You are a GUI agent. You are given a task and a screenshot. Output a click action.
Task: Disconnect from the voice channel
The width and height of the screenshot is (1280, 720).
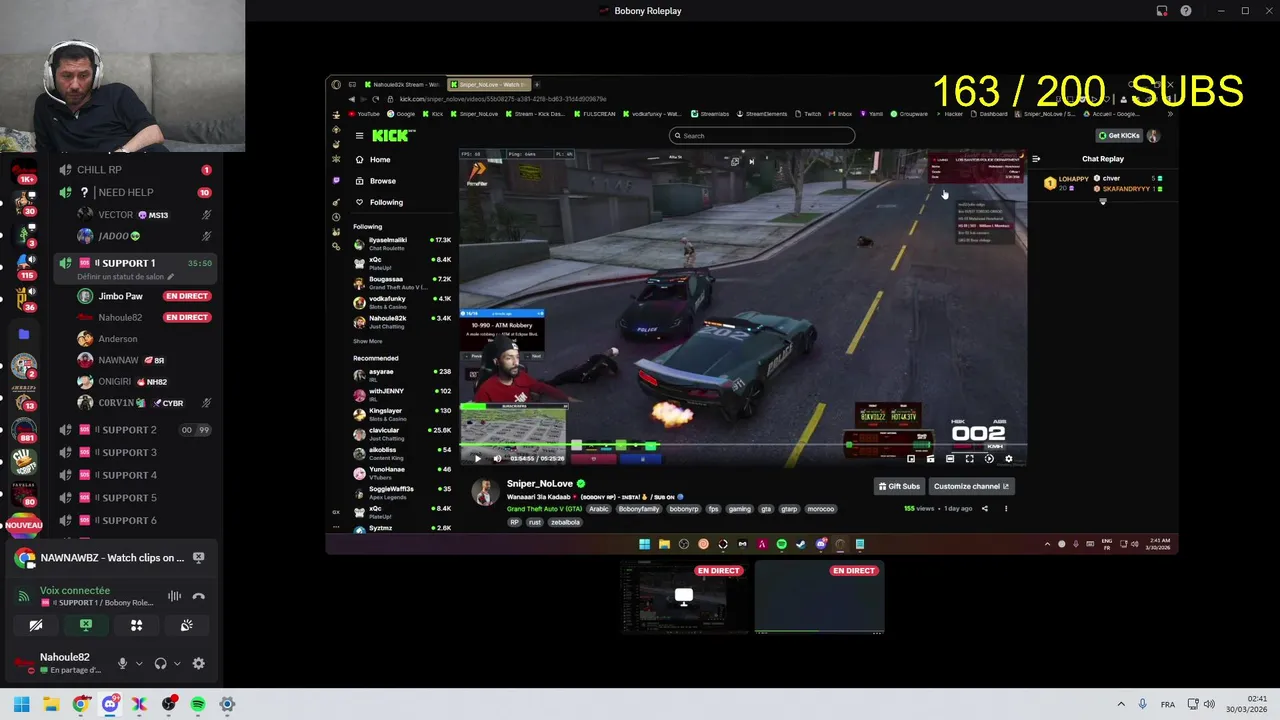[x=199, y=596]
